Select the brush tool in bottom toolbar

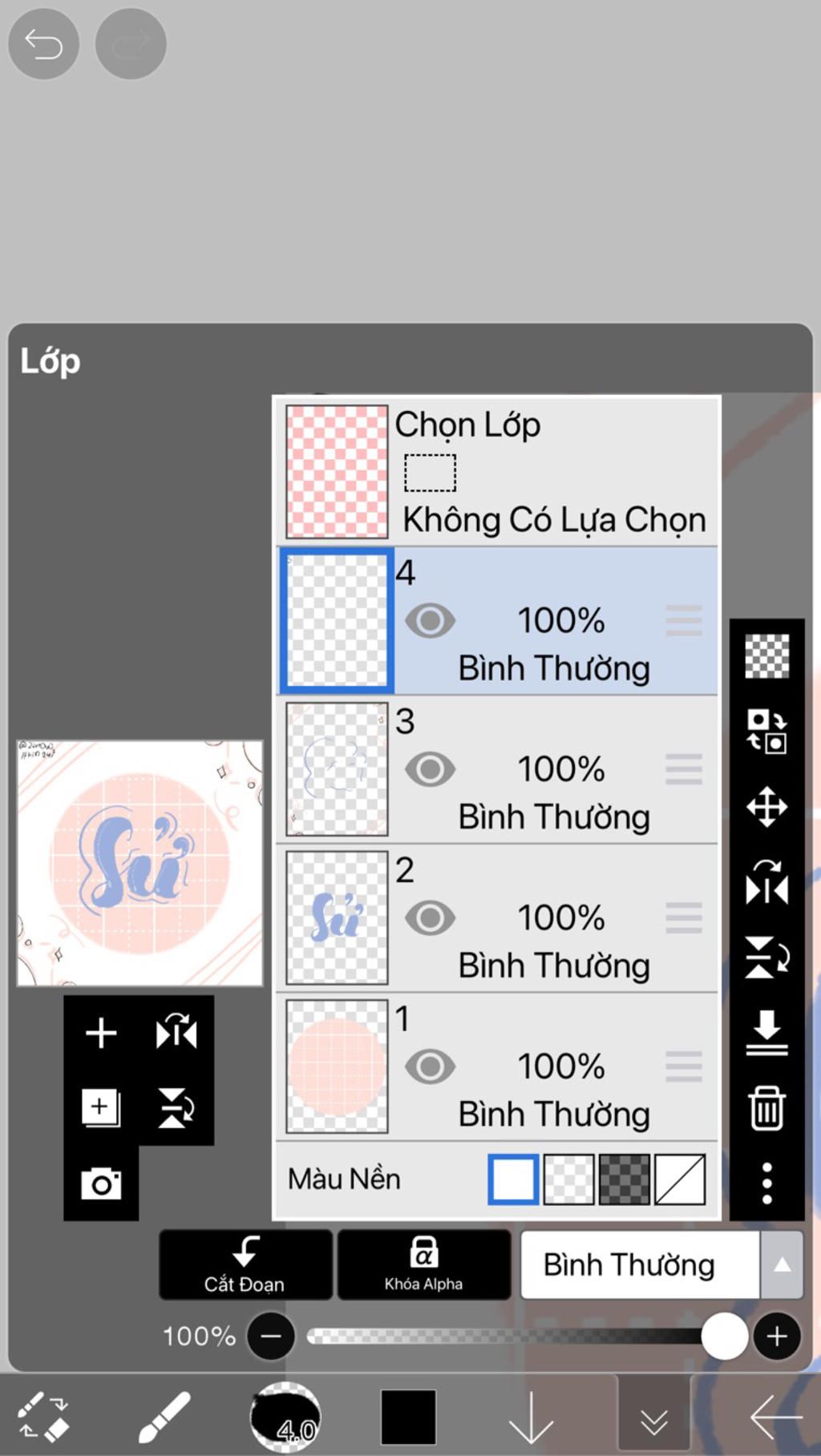click(164, 1417)
